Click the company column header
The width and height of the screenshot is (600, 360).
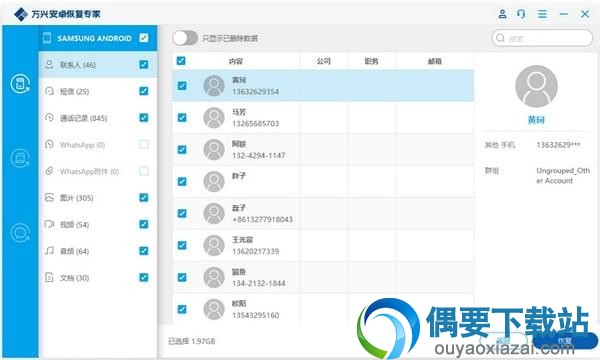324,61
